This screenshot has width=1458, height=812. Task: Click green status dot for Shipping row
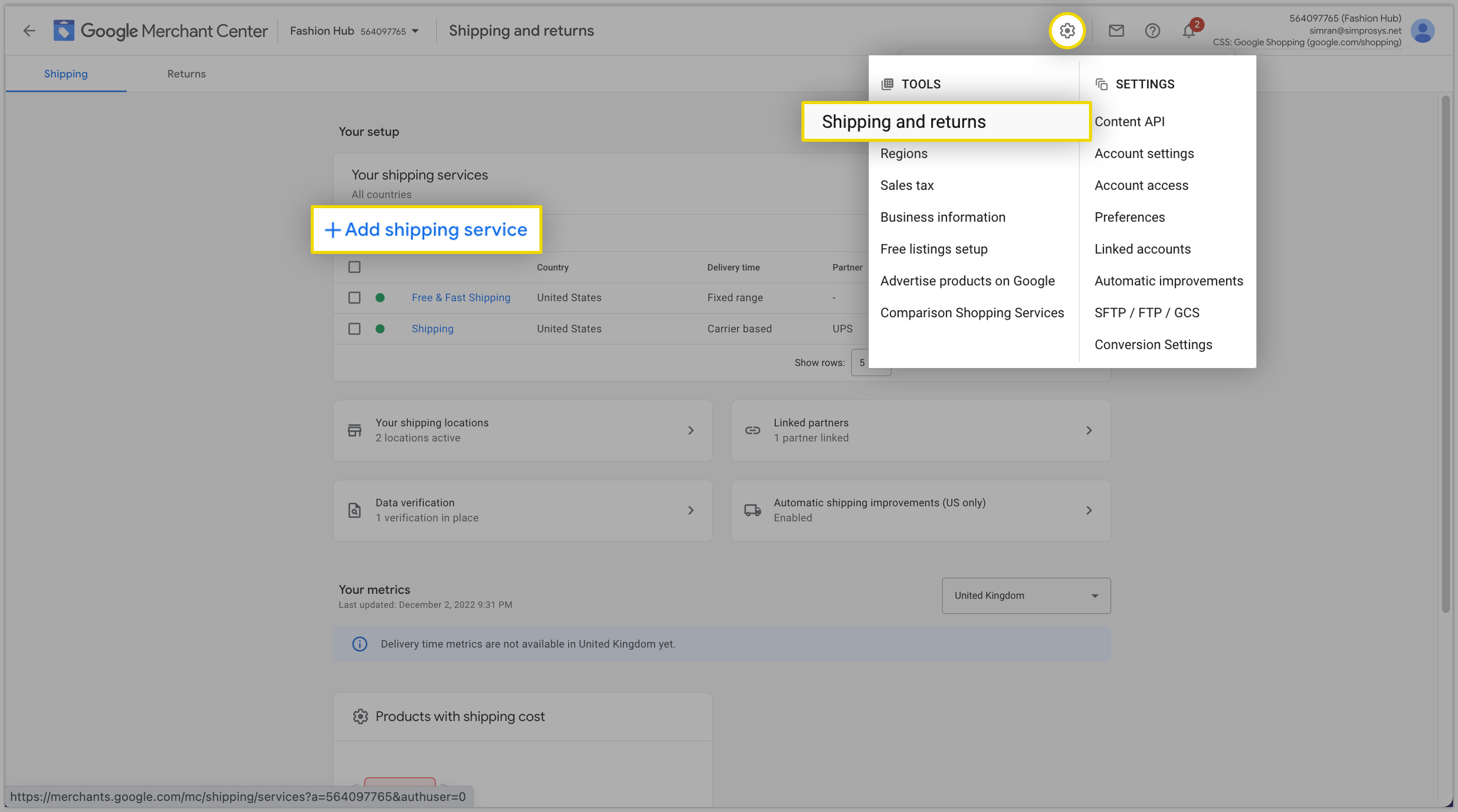click(x=380, y=328)
